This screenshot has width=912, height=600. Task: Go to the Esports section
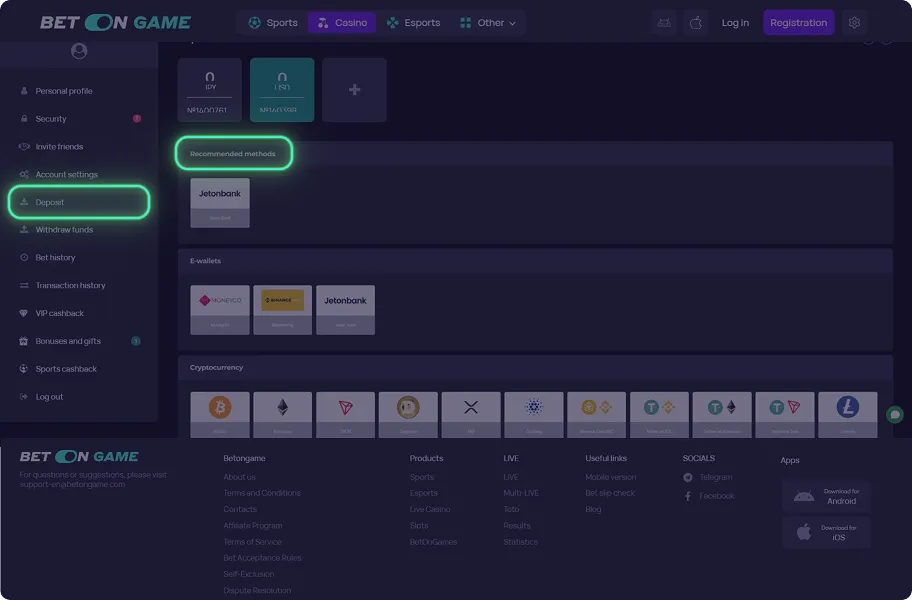tap(413, 23)
